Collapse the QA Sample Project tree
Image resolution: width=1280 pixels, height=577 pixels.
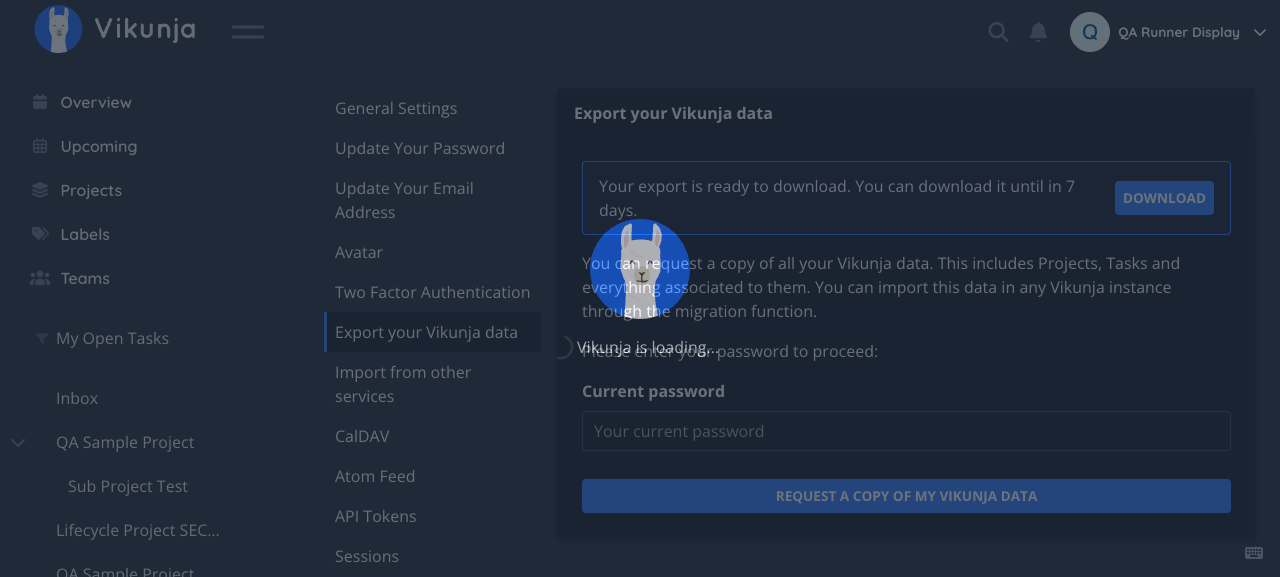pyautogui.click(x=18, y=442)
